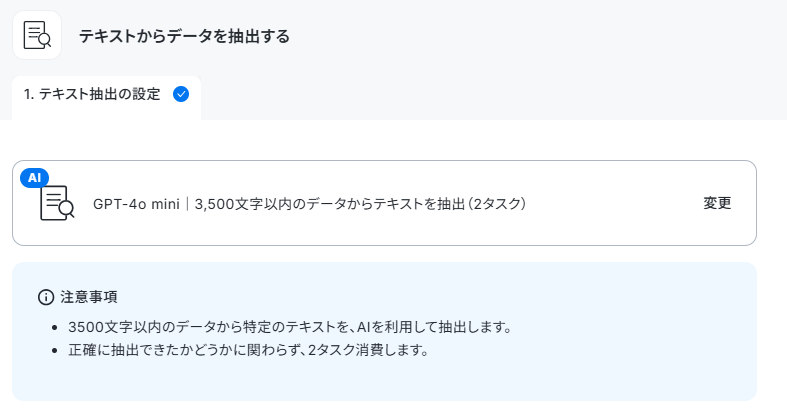
Task: Select the GPT-4o mini model name text
Action: point(137,204)
